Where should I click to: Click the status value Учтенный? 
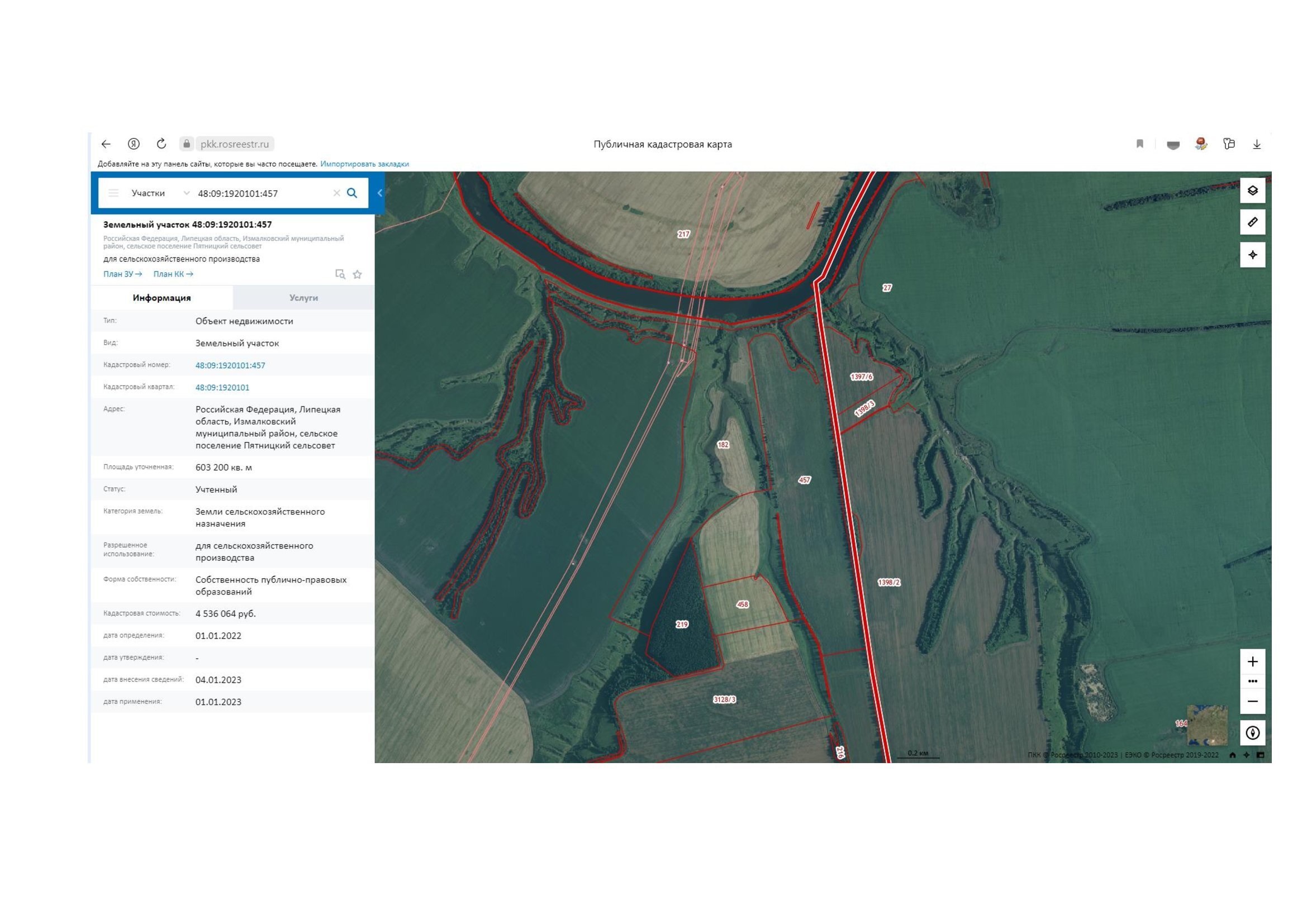coord(216,489)
